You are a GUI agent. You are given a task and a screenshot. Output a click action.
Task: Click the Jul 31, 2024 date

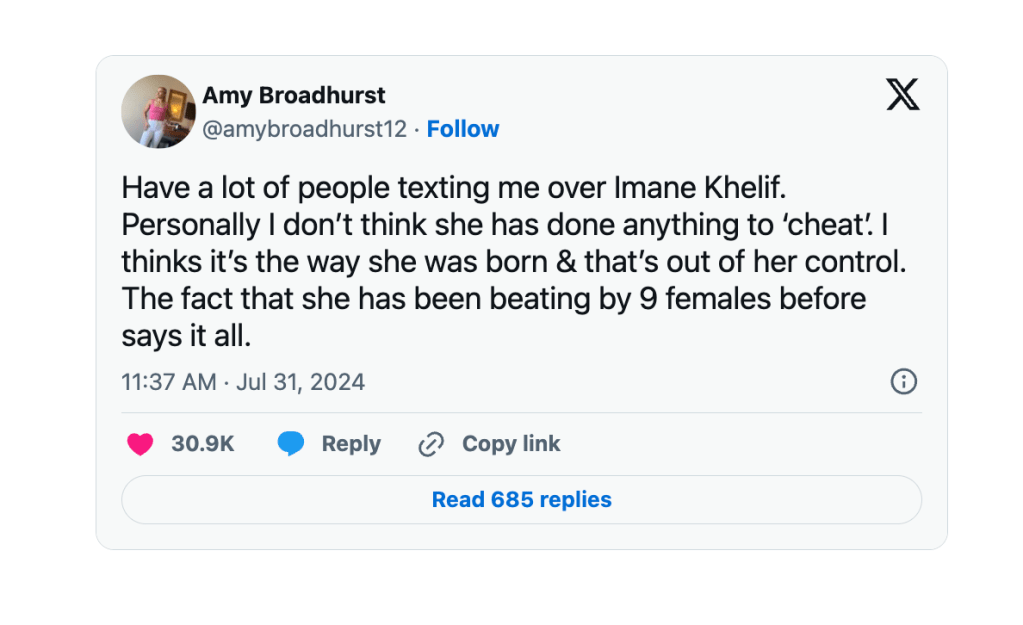tap(300, 382)
